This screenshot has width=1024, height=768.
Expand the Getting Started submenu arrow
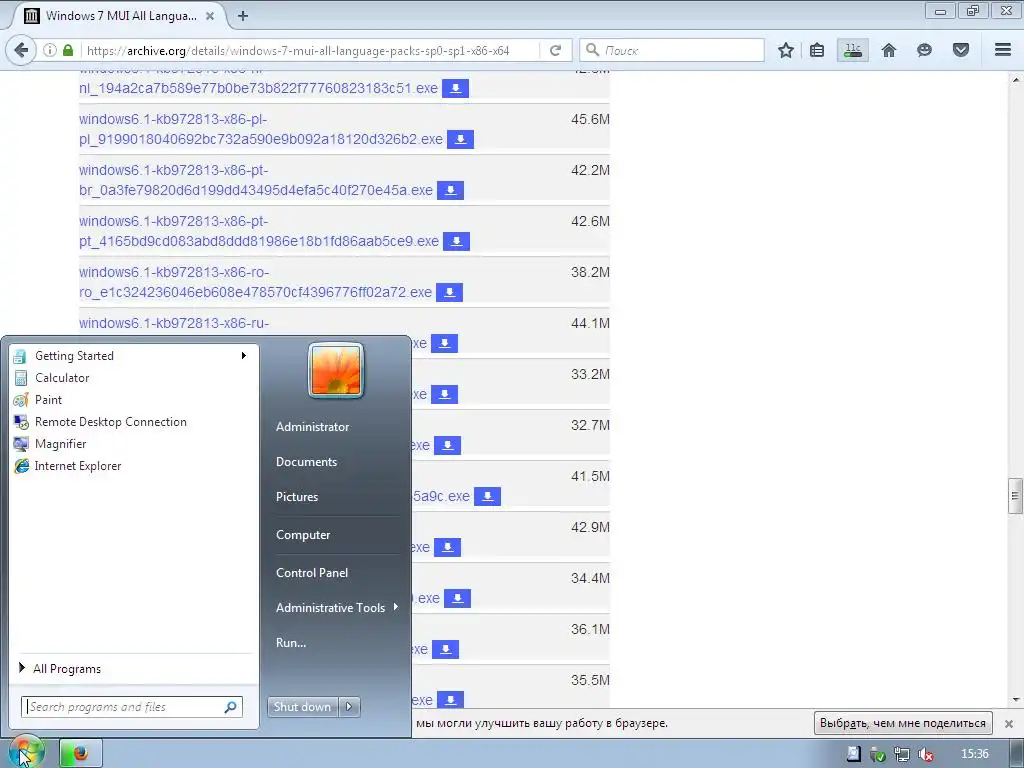(244, 356)
